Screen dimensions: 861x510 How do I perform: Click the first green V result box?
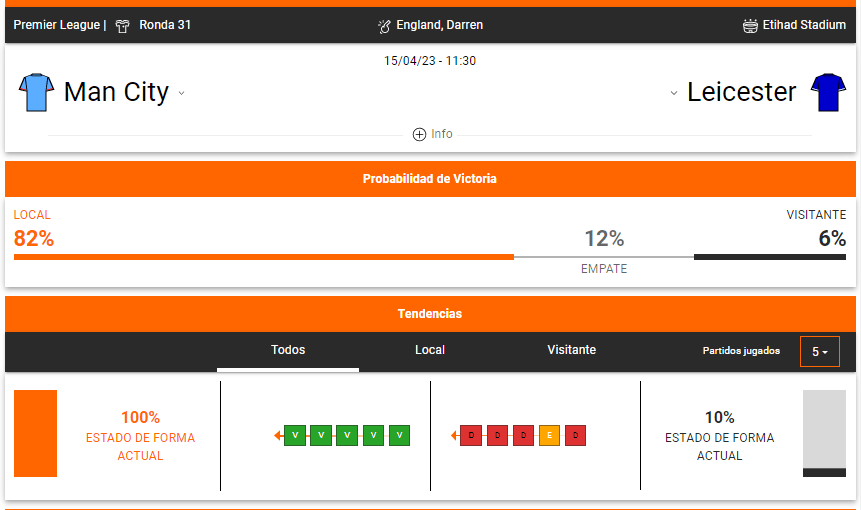click(x=295, y=435)
